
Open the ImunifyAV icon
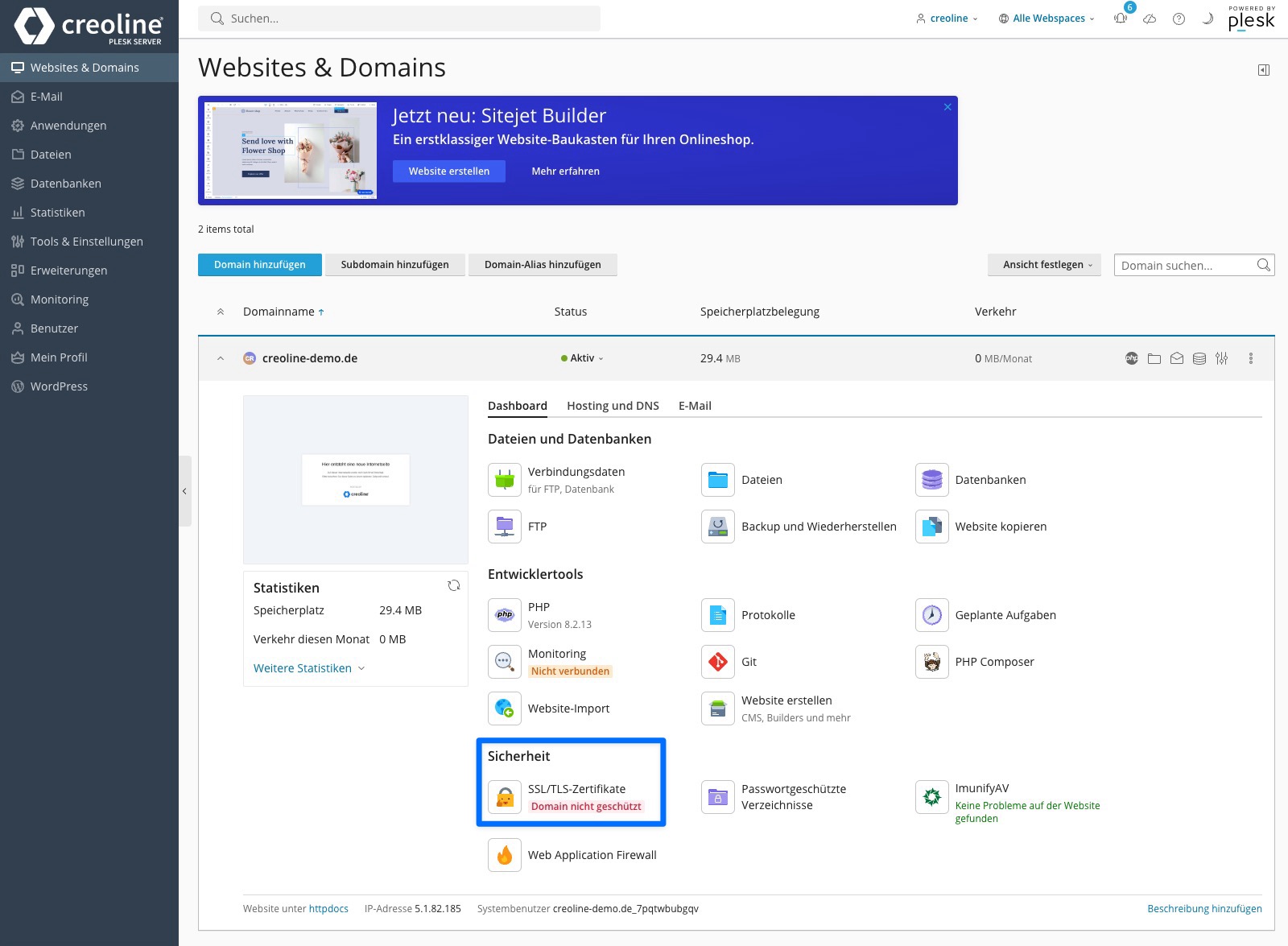tap(932, 797)
